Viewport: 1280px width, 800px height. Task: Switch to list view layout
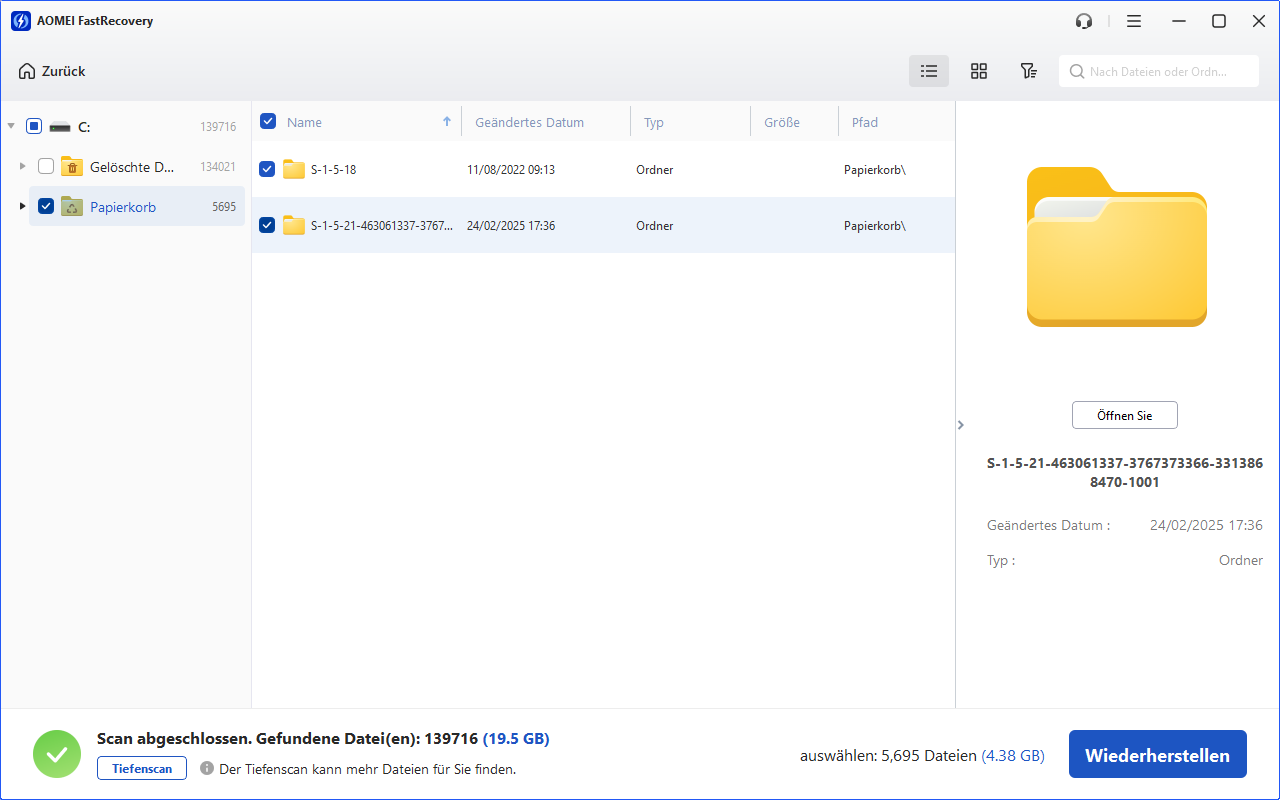[929, 71]
